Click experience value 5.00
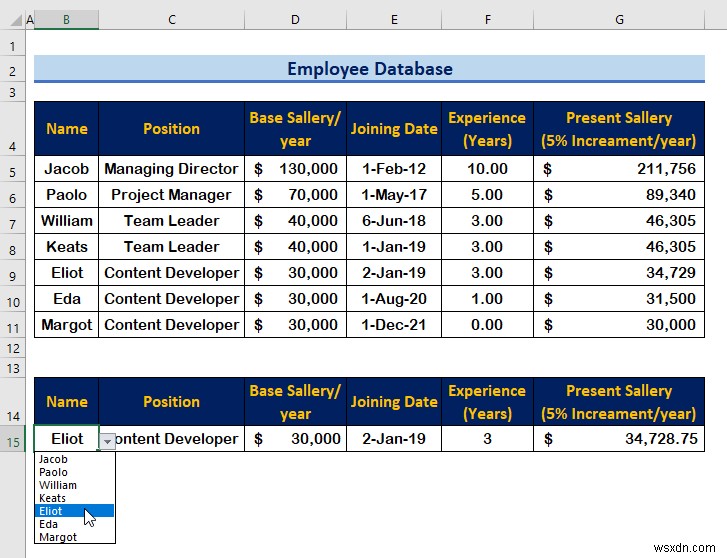Viewport: 727px width, 558px height. 487,194
